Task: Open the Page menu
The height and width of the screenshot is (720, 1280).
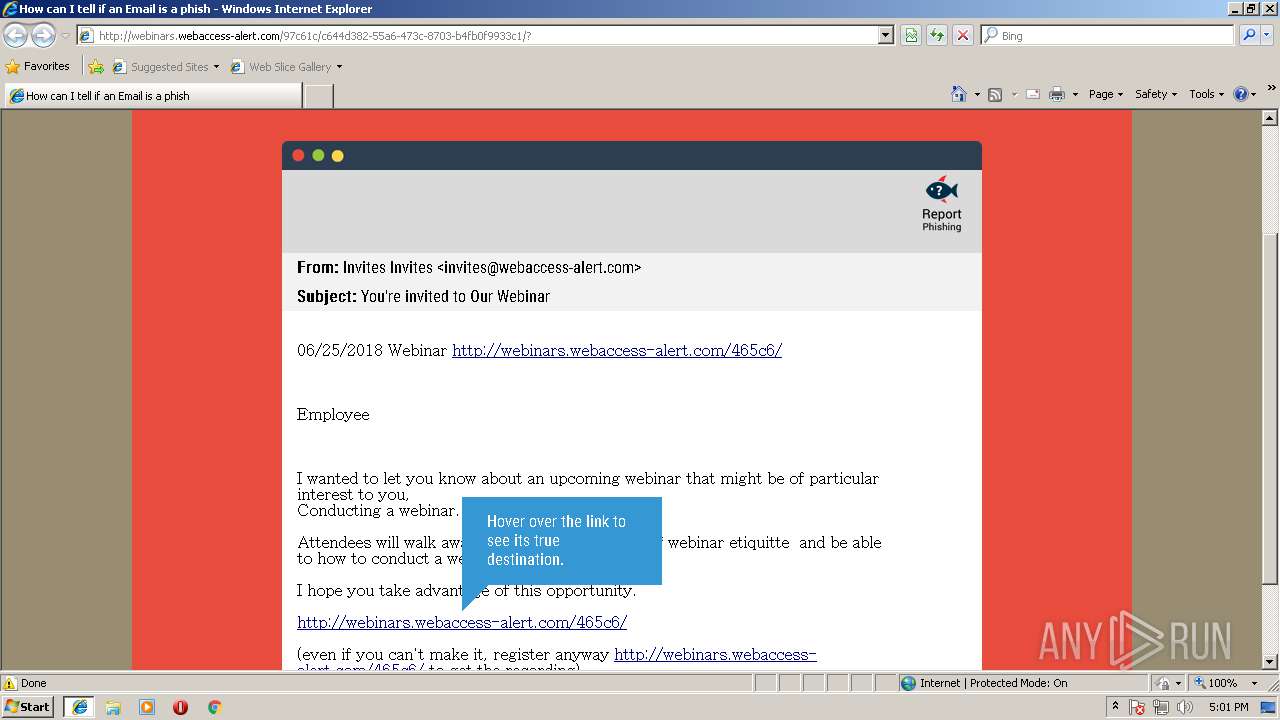Action: [1106, 94]
